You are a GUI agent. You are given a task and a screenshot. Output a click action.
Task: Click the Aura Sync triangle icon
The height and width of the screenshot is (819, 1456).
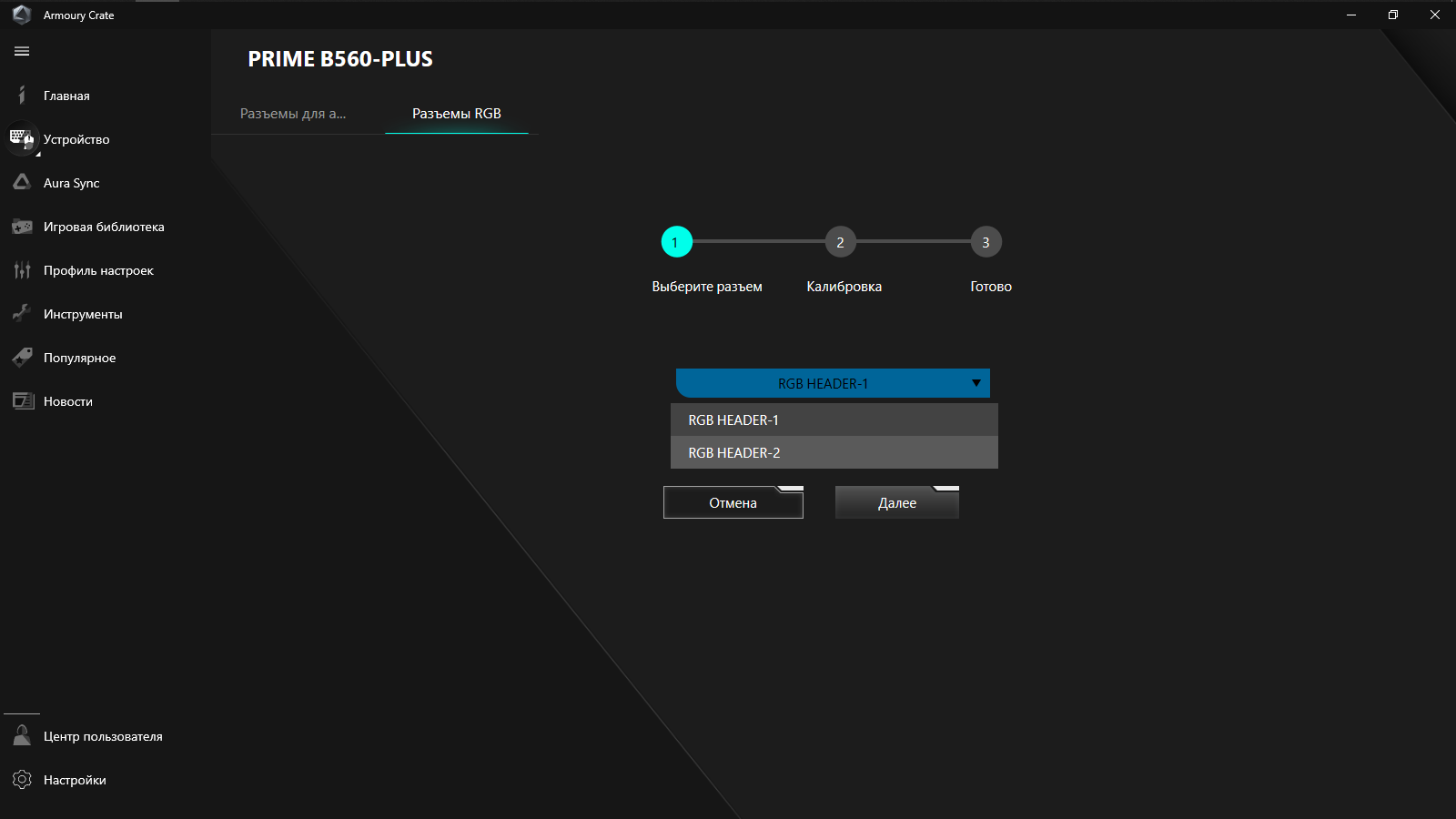[22, 183]
